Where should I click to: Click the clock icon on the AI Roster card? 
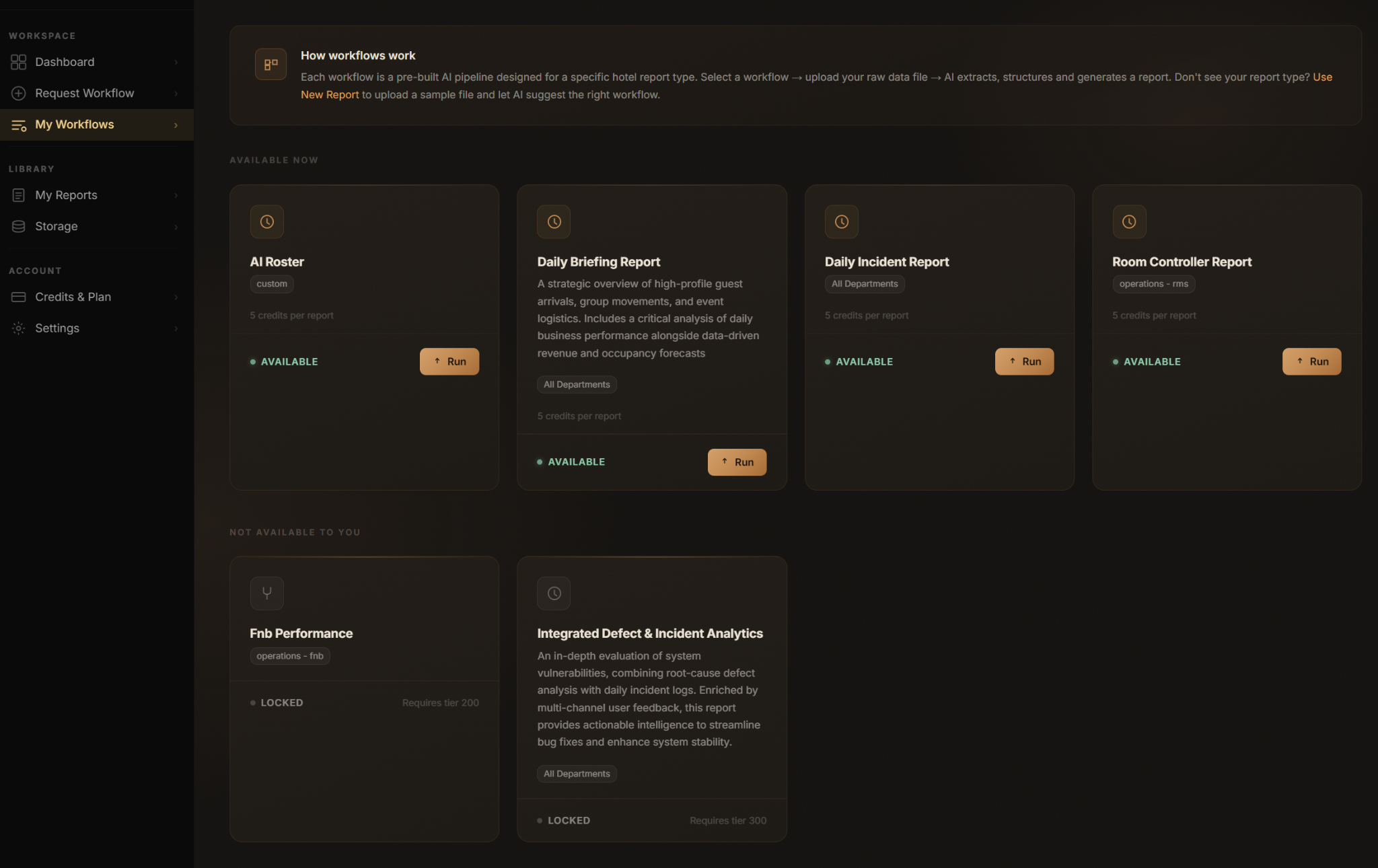pos(266,221)
